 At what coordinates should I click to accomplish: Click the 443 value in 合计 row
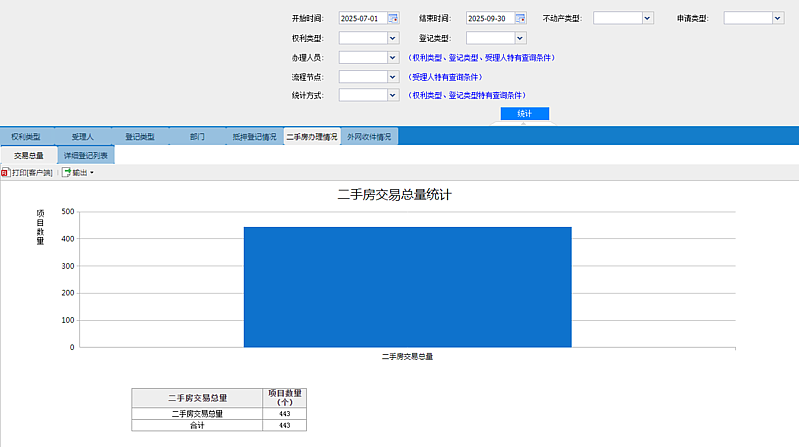[284, 425]
